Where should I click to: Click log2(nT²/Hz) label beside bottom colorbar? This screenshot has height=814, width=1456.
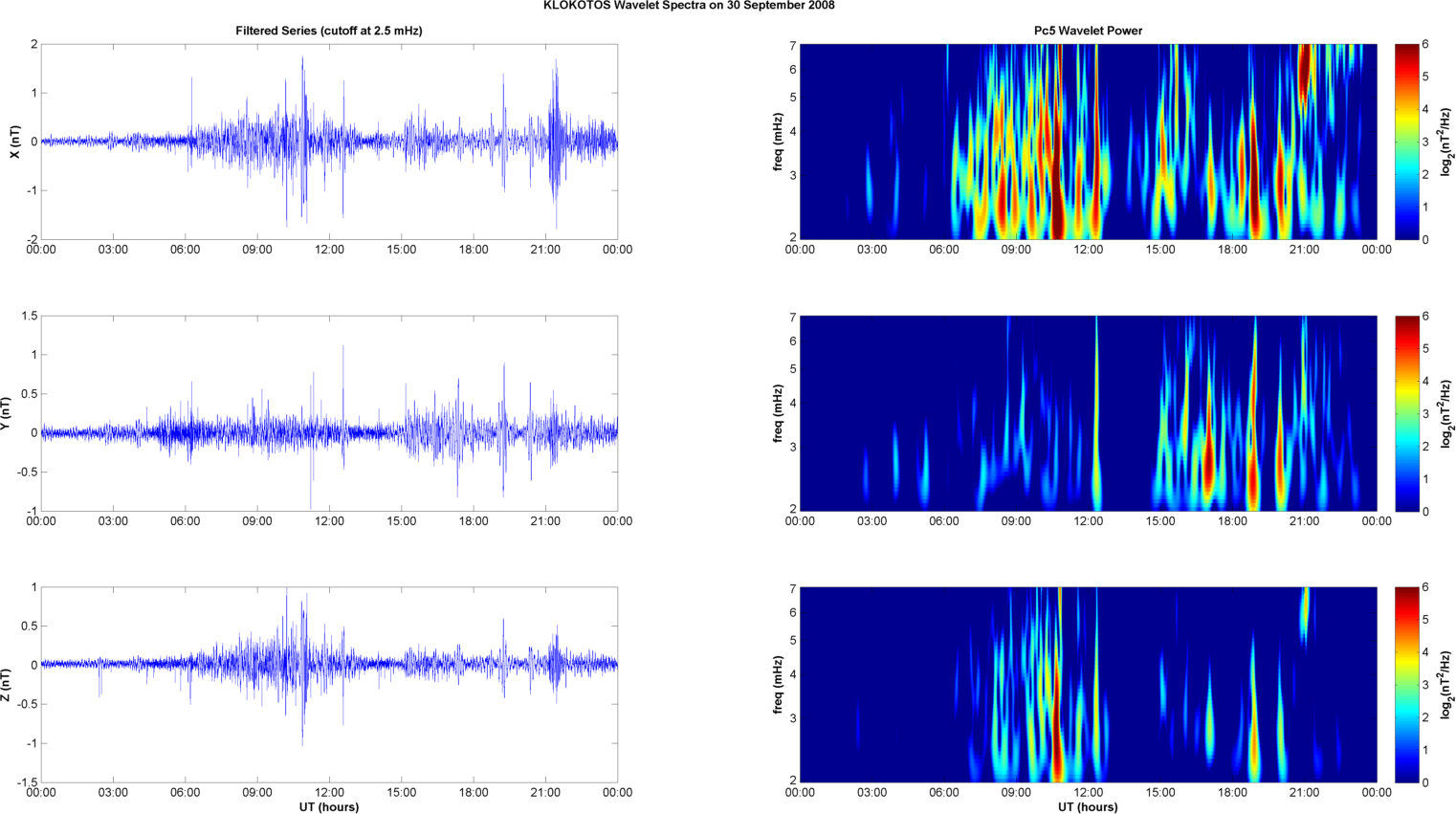pos(1447,685)
